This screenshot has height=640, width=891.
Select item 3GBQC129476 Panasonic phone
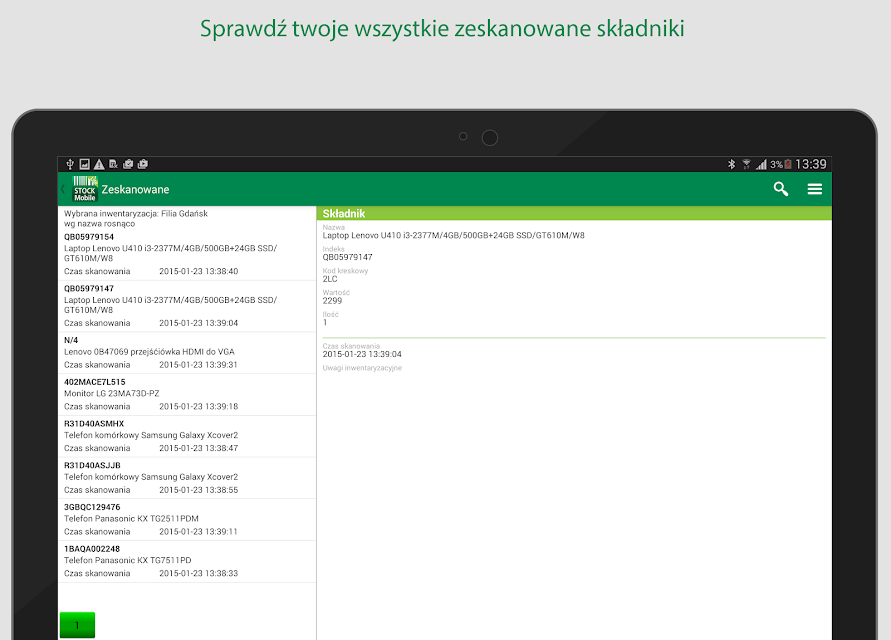[x=187, y=520]
